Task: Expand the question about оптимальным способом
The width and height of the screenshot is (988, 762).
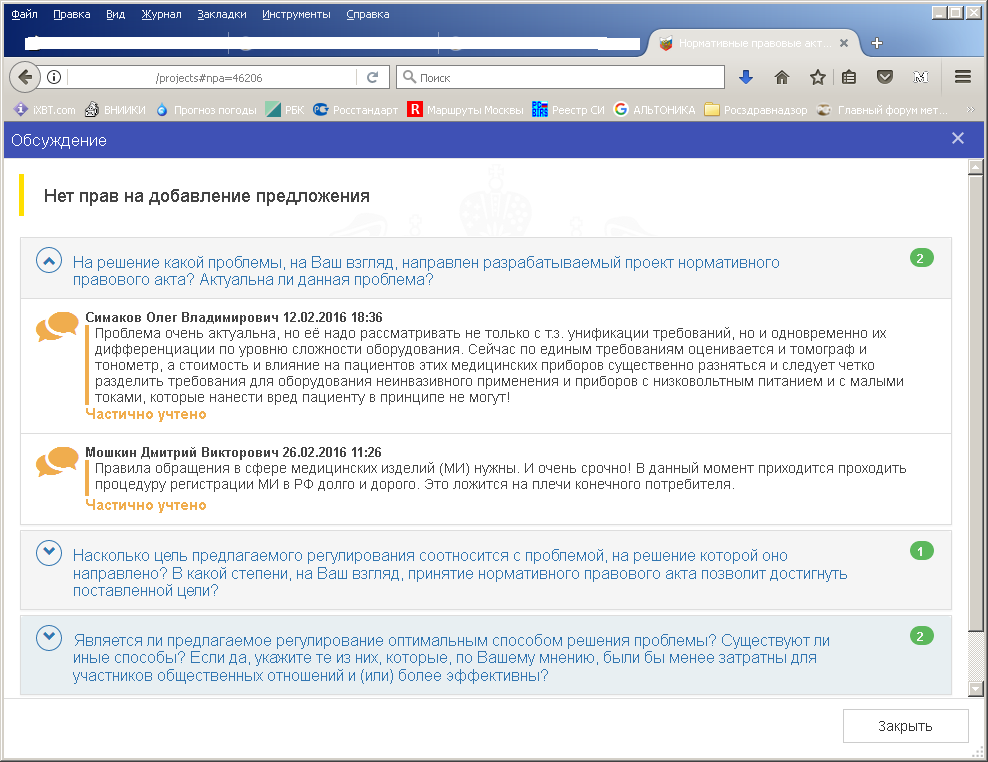Action: click(x=49, y=637)
